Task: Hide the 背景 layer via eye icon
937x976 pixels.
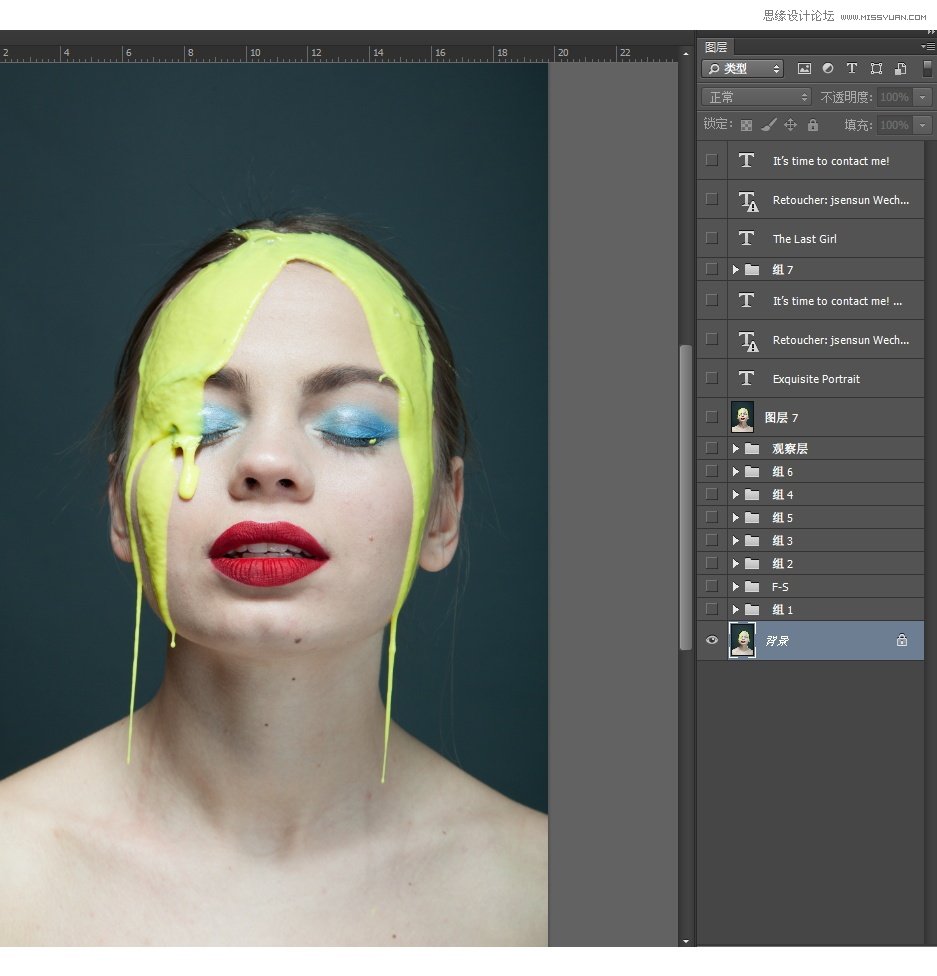Action: pyautogui.click(x=712, y=640)
